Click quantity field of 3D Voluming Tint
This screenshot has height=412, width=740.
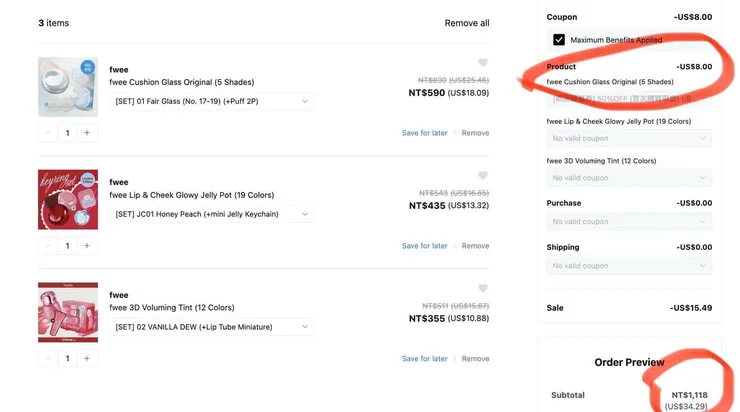pos(68,359)
